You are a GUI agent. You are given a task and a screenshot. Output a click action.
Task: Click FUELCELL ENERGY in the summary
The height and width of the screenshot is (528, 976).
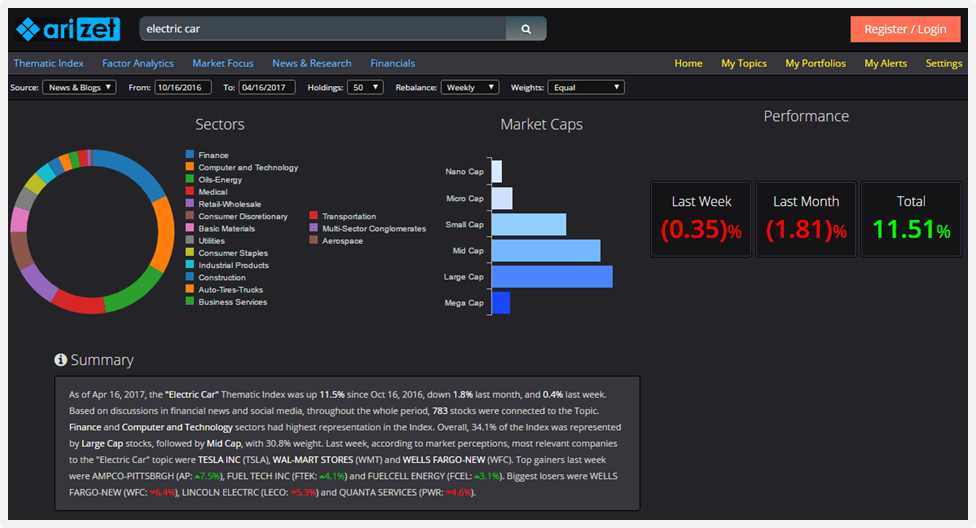coord(406,476)
